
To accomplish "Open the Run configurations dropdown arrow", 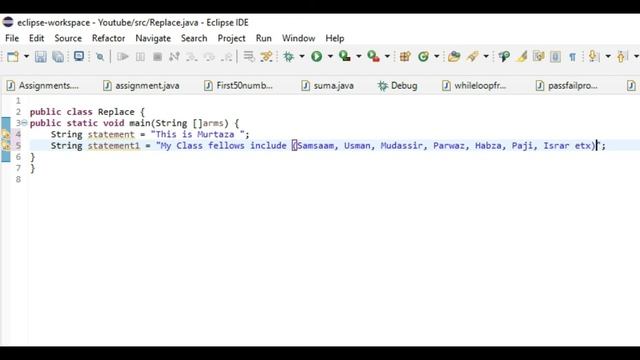I will pos(330,56).
